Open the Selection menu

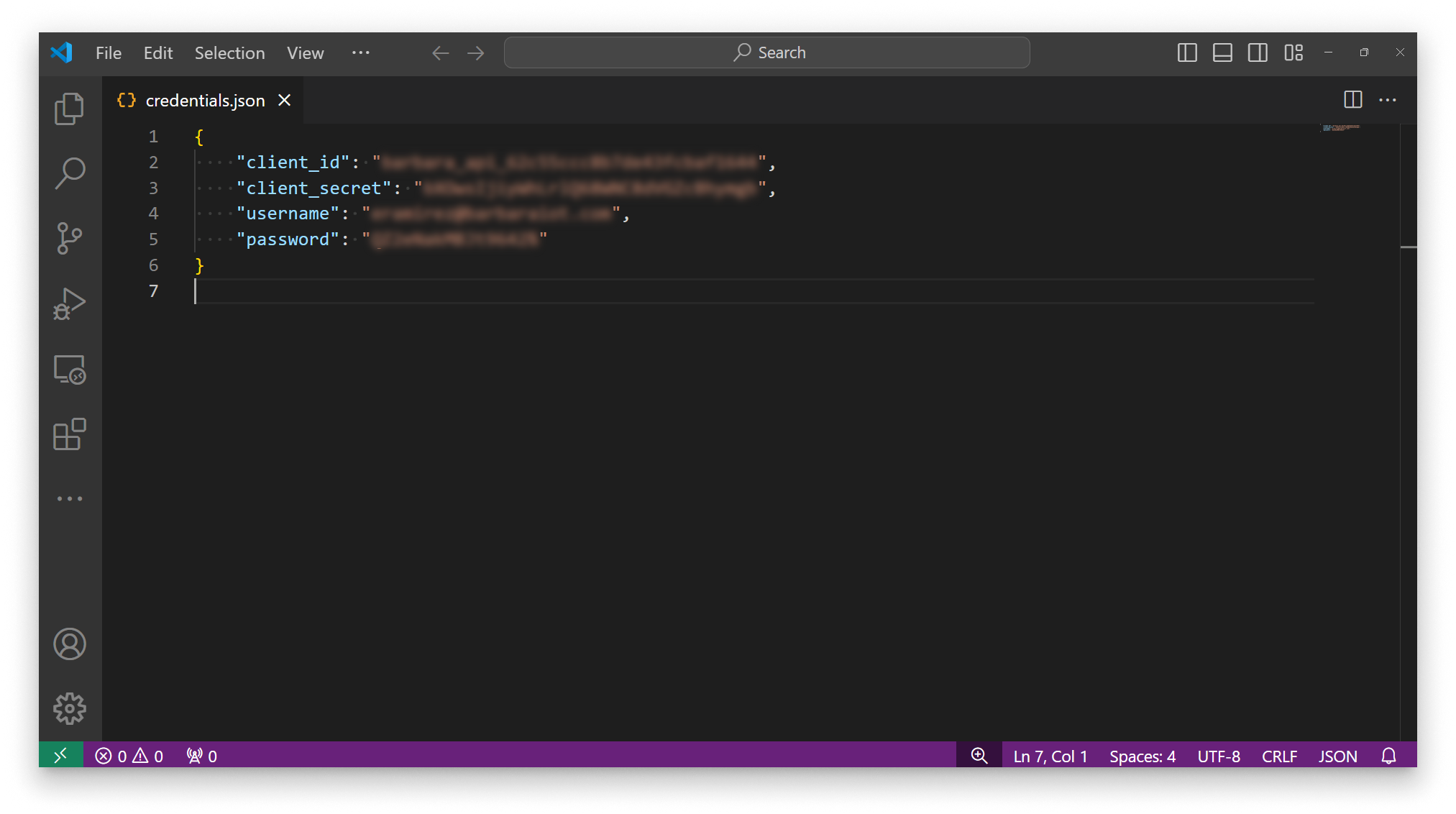click(229, 52)
